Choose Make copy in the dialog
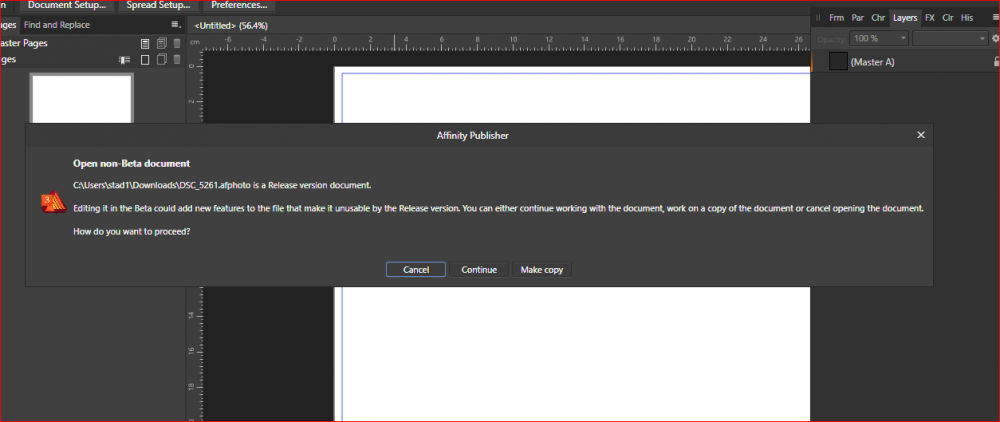This screenshot has height=422, width=1000. 542,270
